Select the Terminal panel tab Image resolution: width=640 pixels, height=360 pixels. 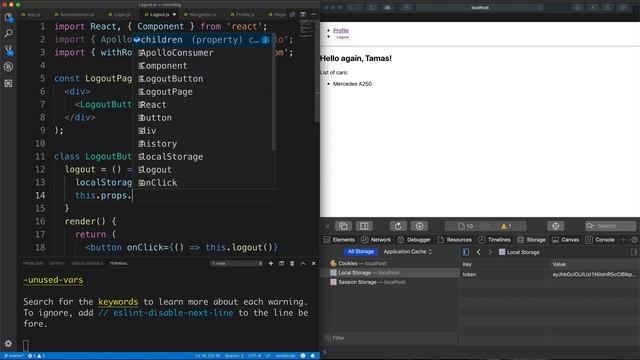(x=118, y=264)
